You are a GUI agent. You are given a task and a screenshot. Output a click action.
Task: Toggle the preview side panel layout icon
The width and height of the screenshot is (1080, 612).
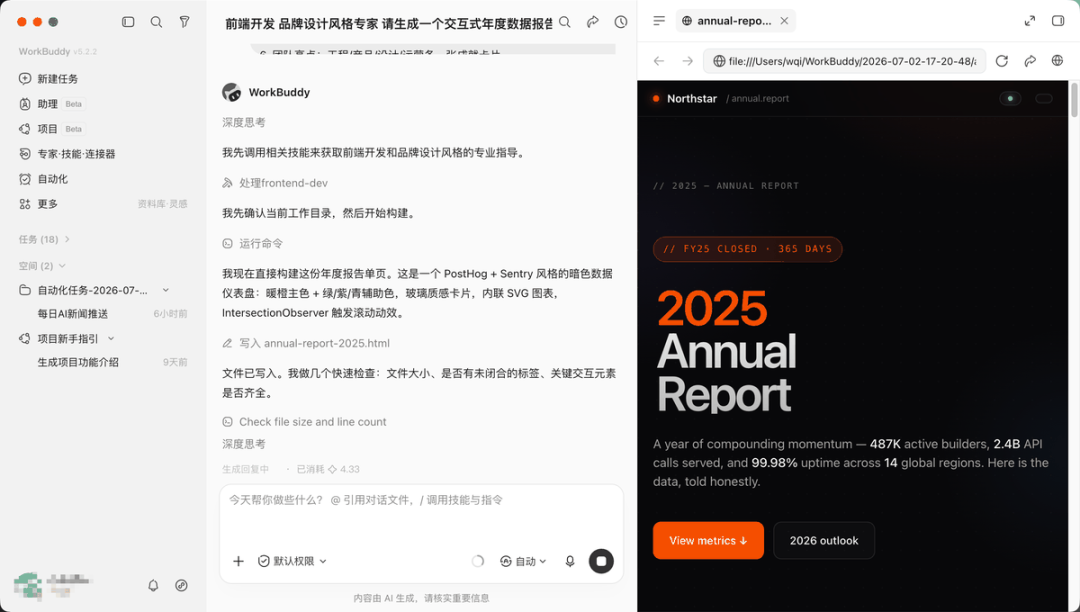(x=1058, y=21)
